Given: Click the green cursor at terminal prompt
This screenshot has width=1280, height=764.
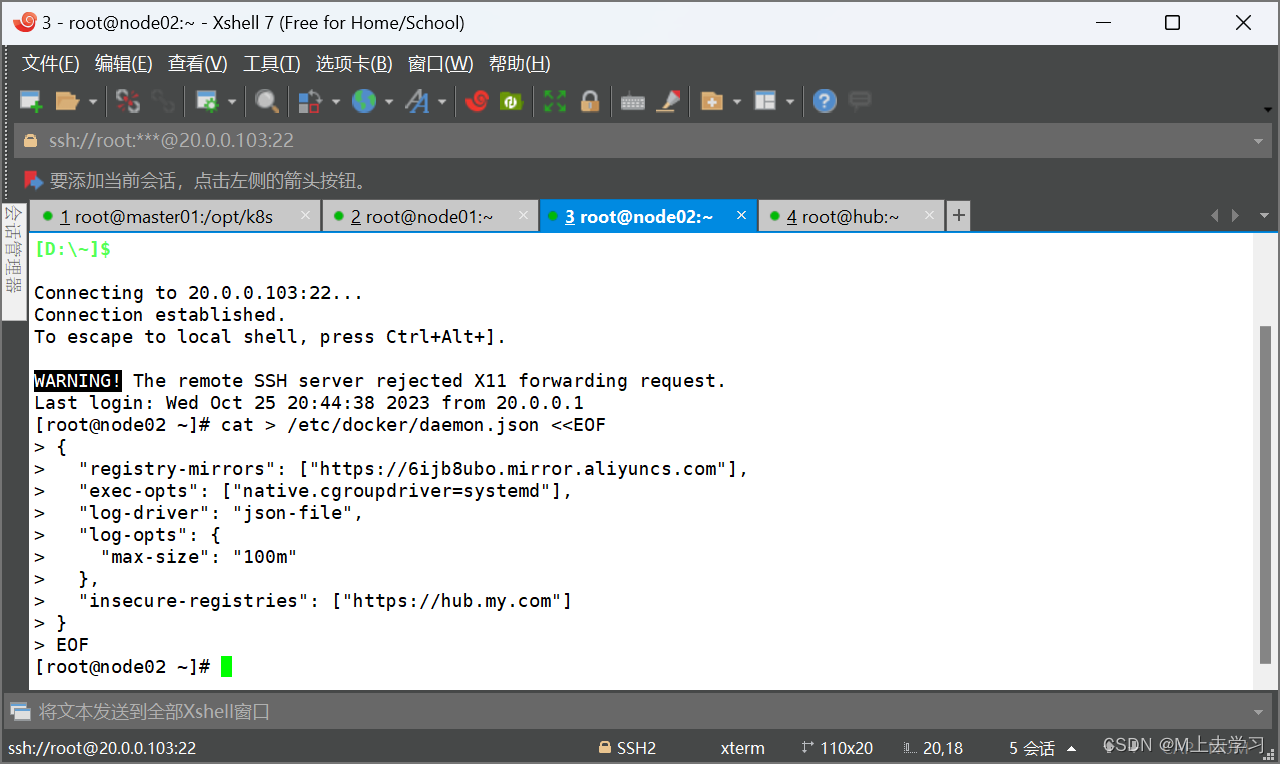Looking at the screenshot, I should click(x=226, y=667).
